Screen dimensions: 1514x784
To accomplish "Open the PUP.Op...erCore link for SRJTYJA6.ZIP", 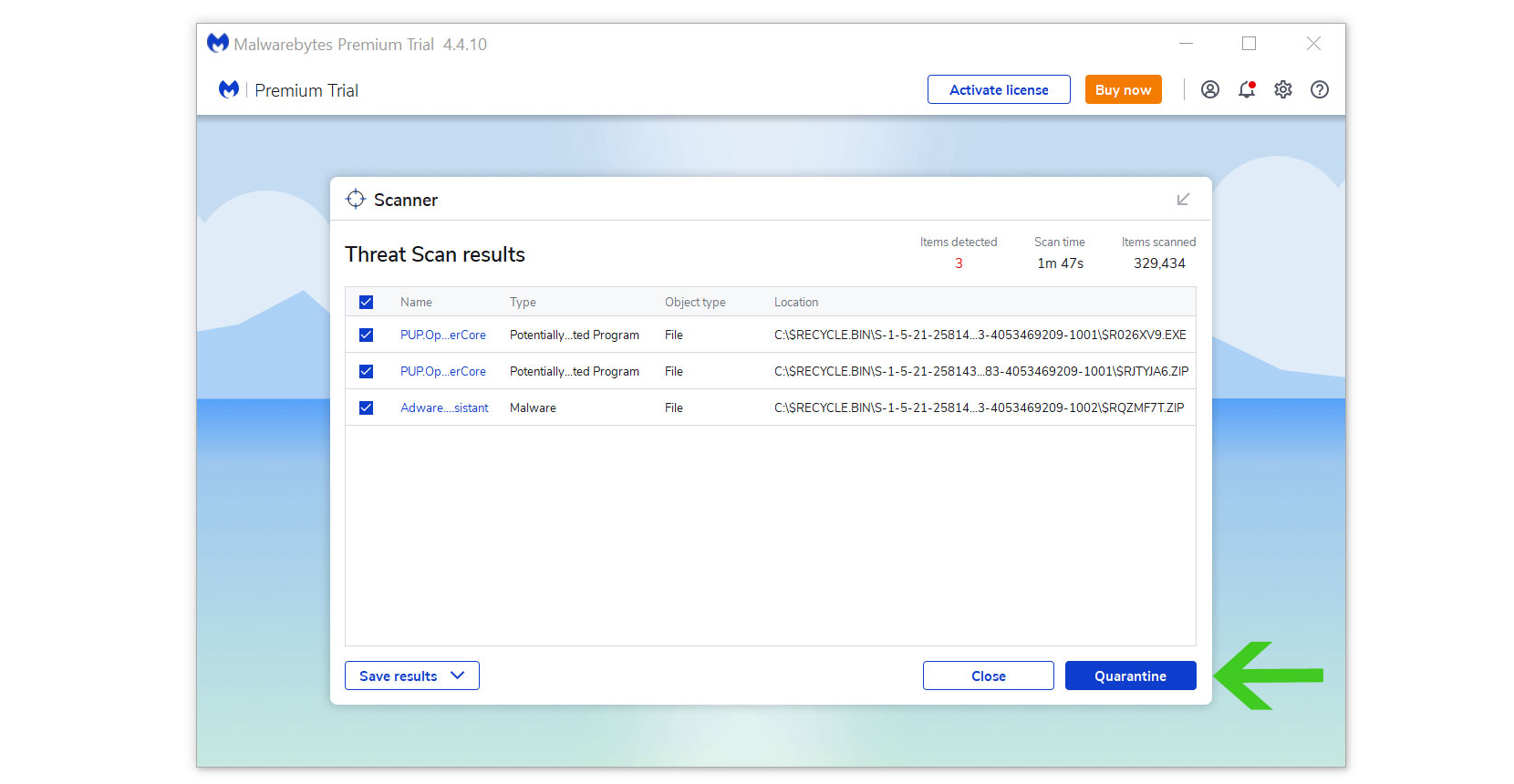I will (443, 371).
